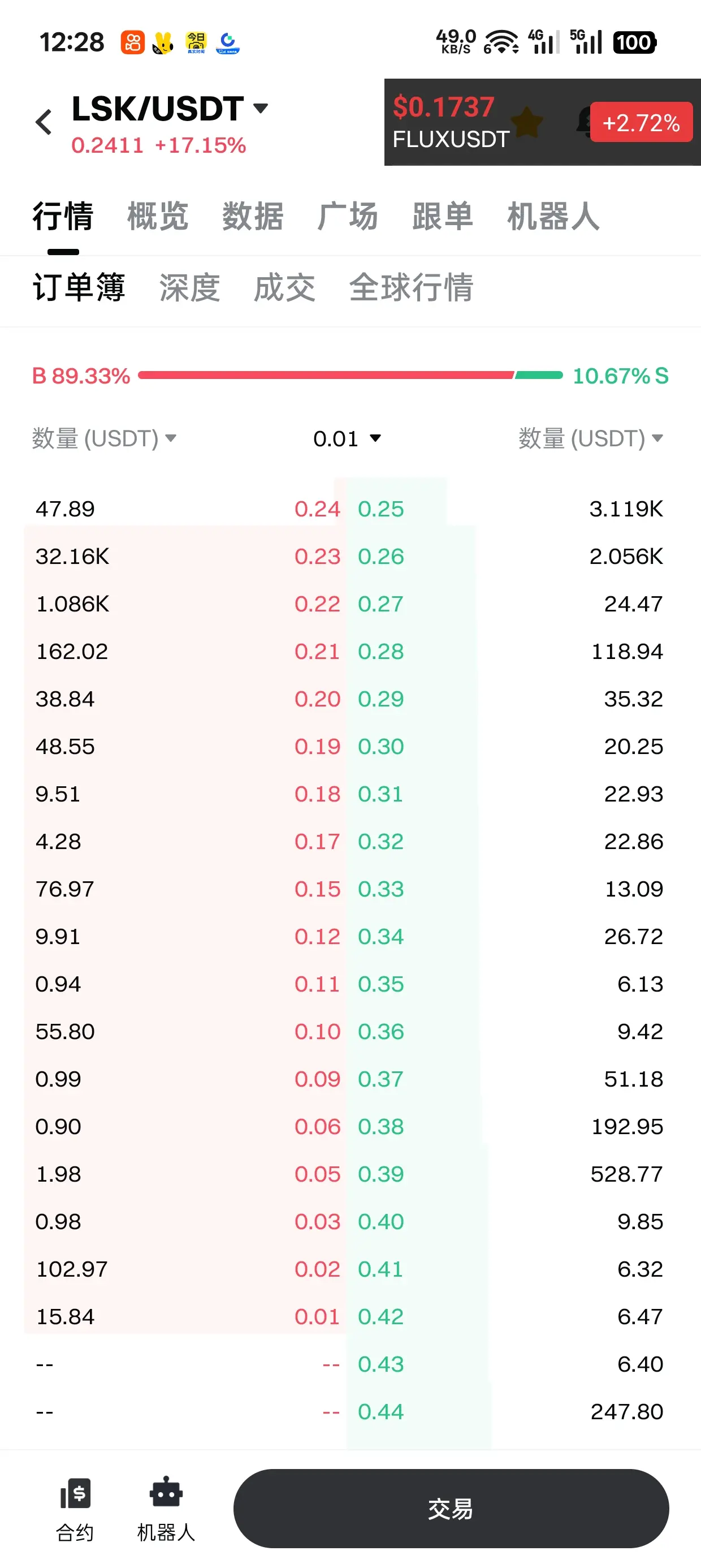The image size is (701, 1568).
Task: Open the orange app notification icon
Action: pos(133,42)
